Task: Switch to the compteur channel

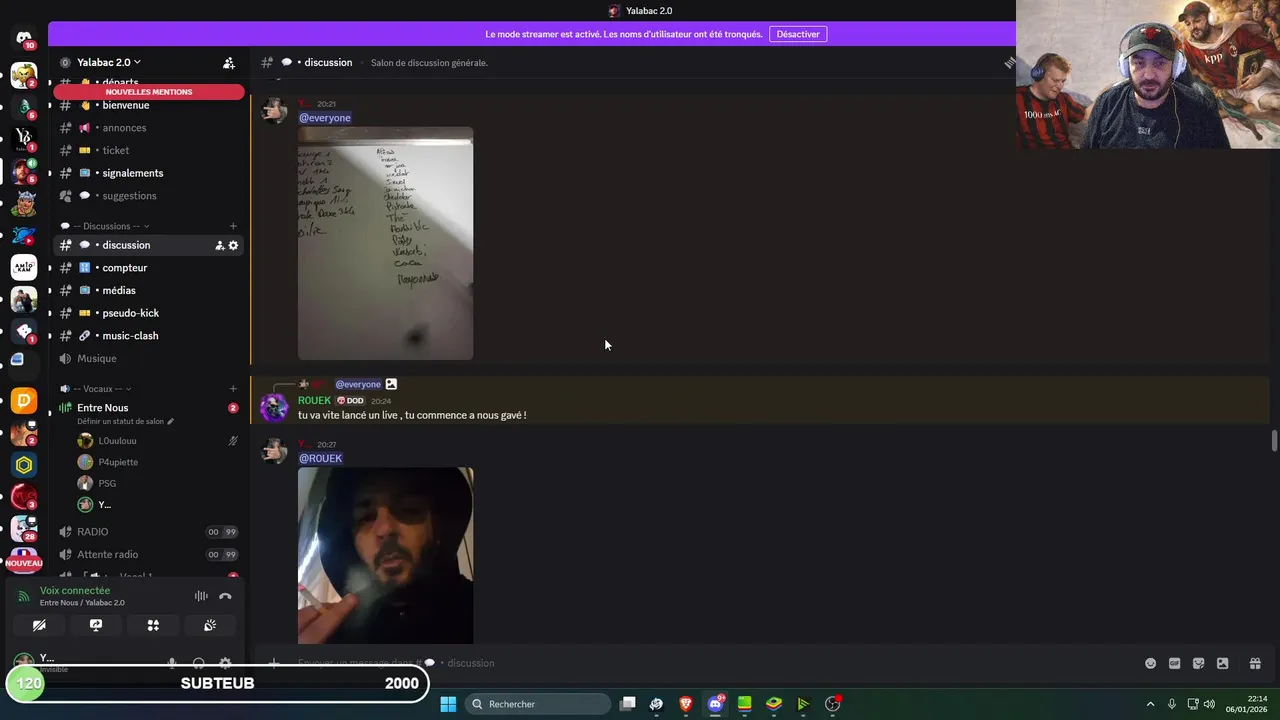Action: [150, 268]
